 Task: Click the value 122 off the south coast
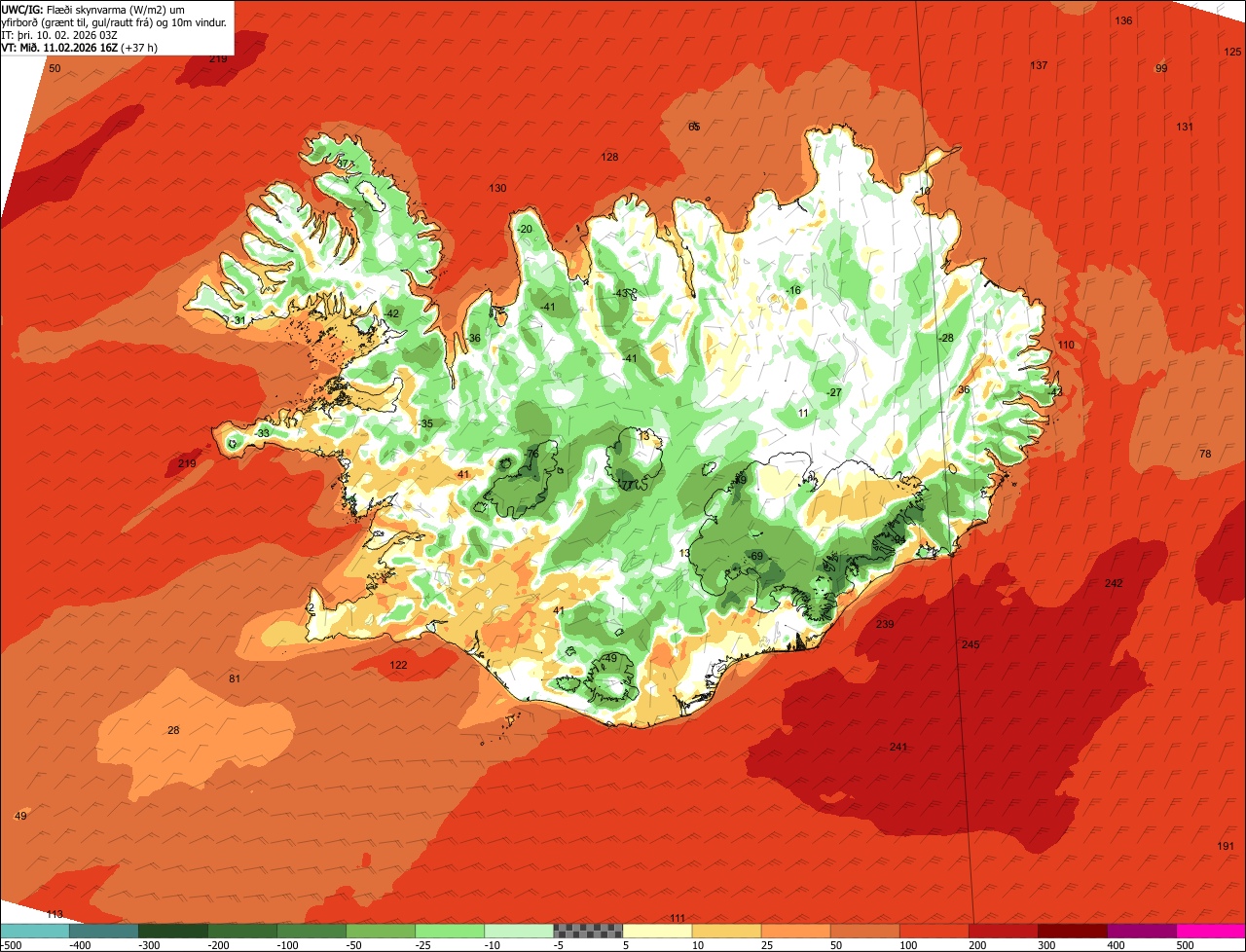pyautogui.click(x=398, y=665)
